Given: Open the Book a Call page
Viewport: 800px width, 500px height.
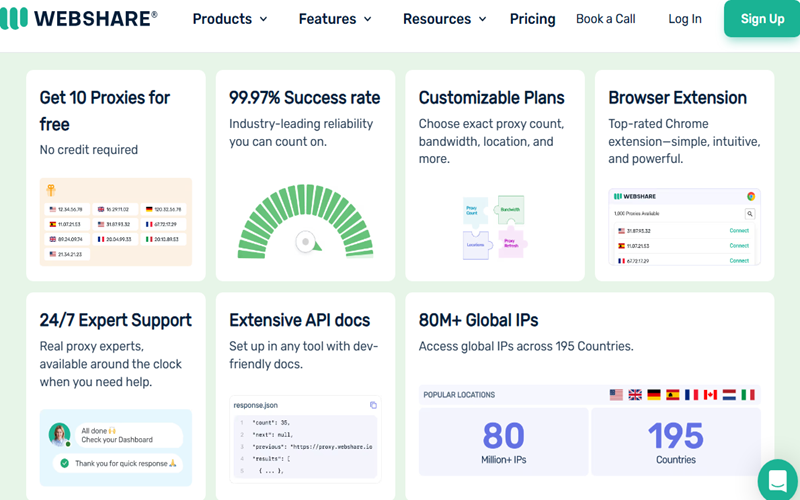Looking at the screenshot, I should click(605, 19).
